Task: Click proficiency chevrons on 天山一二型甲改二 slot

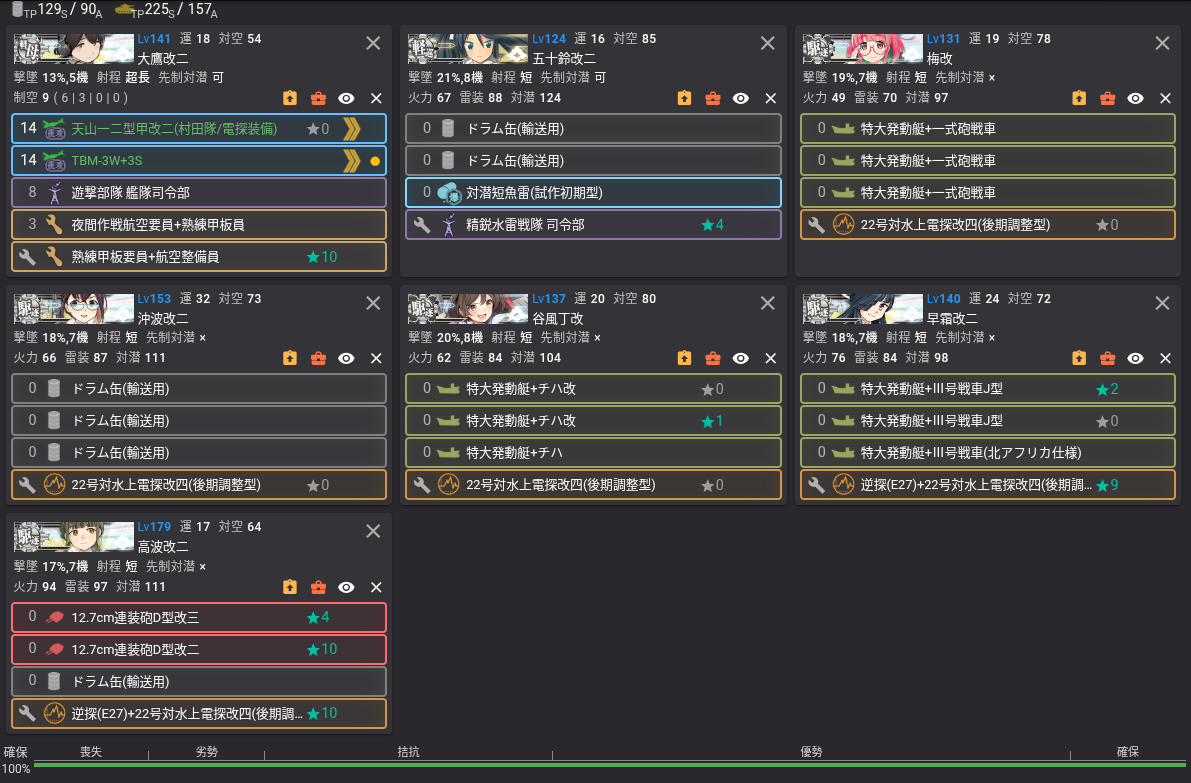Action: click(351, 129)
